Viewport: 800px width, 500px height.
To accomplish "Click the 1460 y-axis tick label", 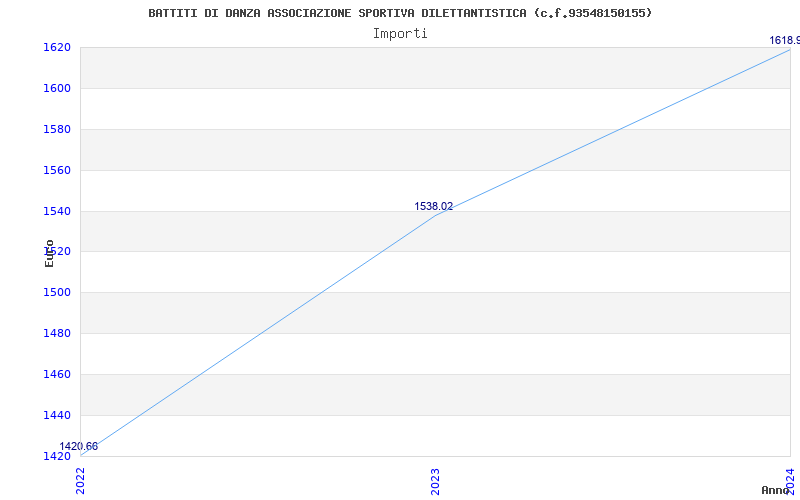I will [x=57, y=374].
